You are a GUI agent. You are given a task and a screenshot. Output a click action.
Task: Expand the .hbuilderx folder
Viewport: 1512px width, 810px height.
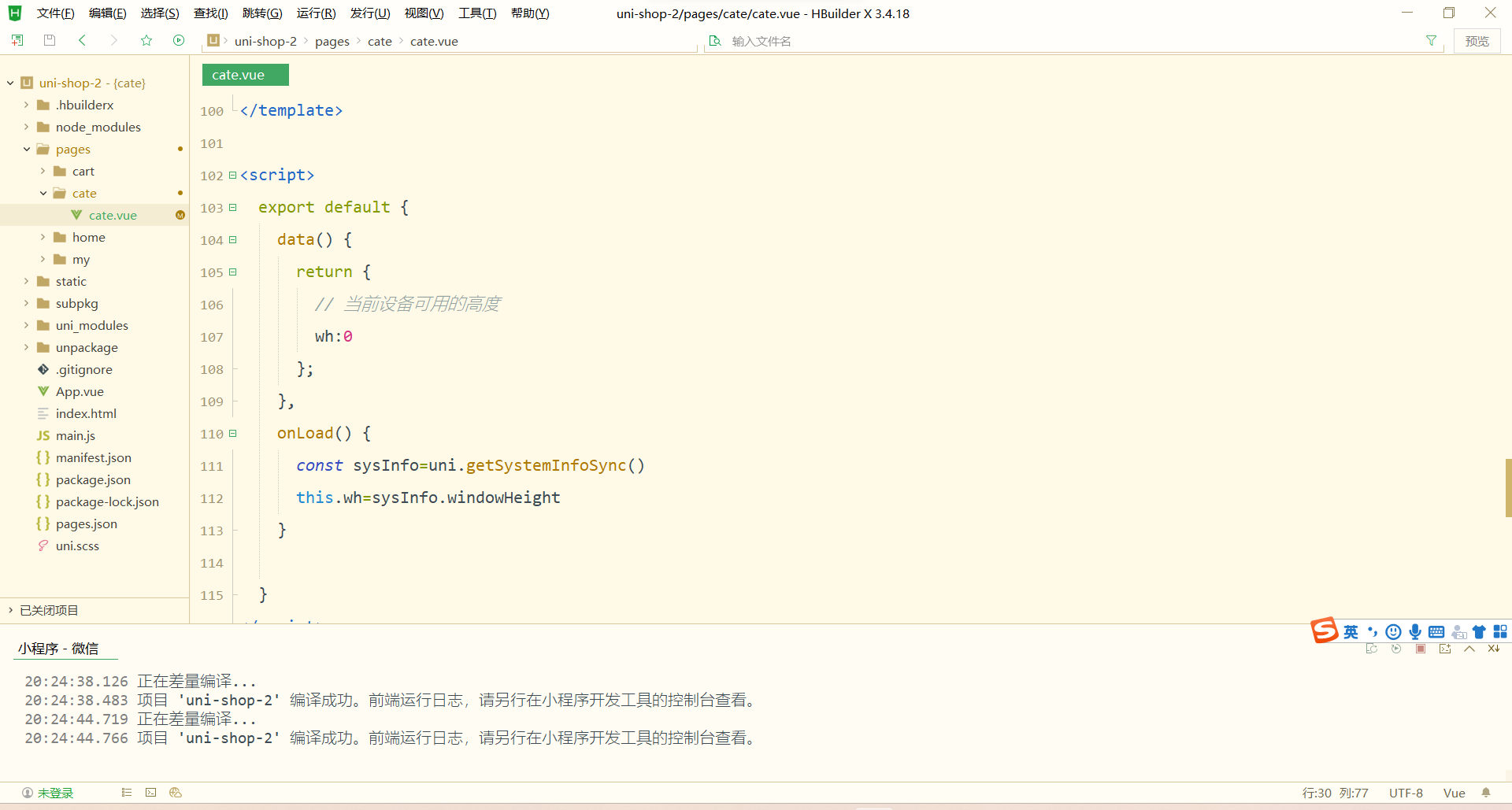click(26, 105)
